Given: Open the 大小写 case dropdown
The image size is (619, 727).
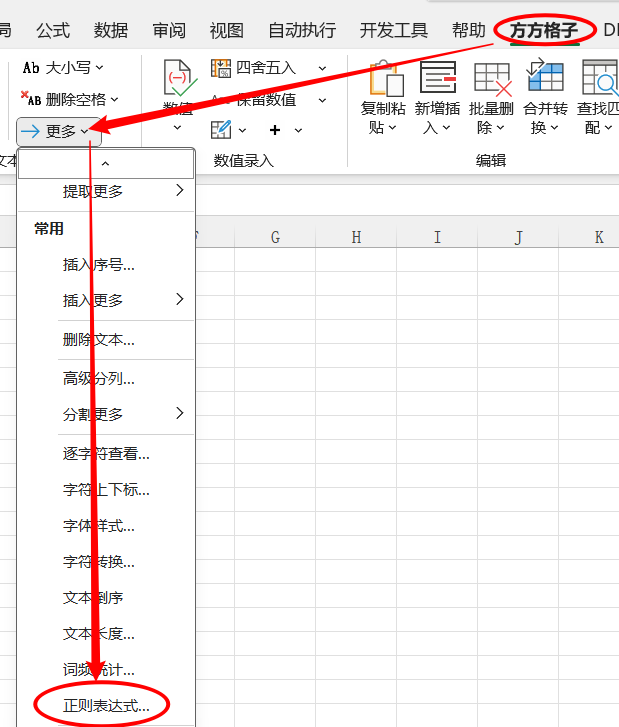Looking at the screenshot, I should coord(64,67).
